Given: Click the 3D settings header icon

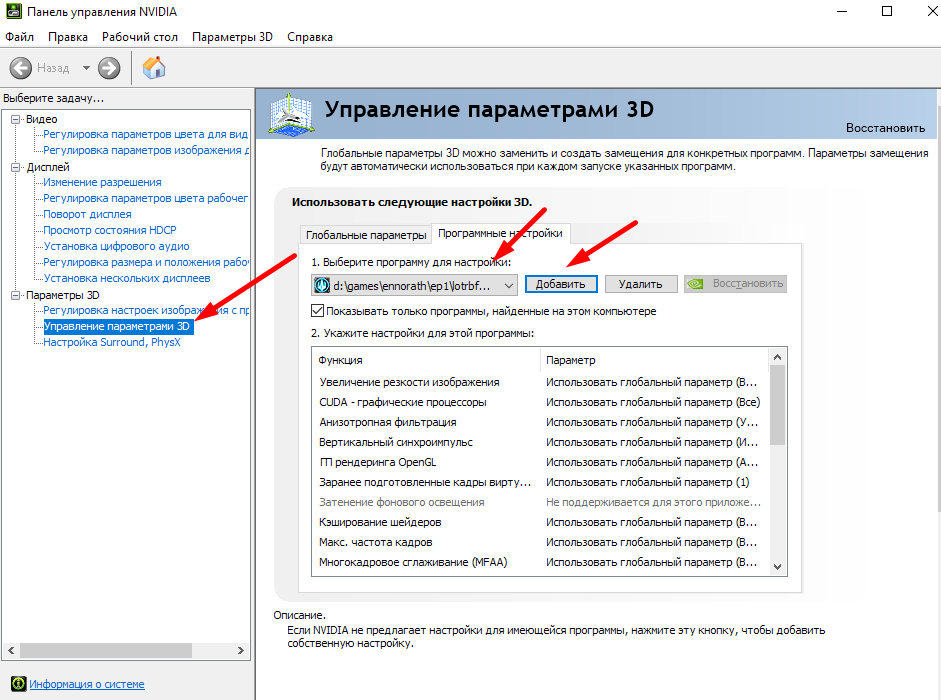Looking at the screenshot, I should point(291,113).
